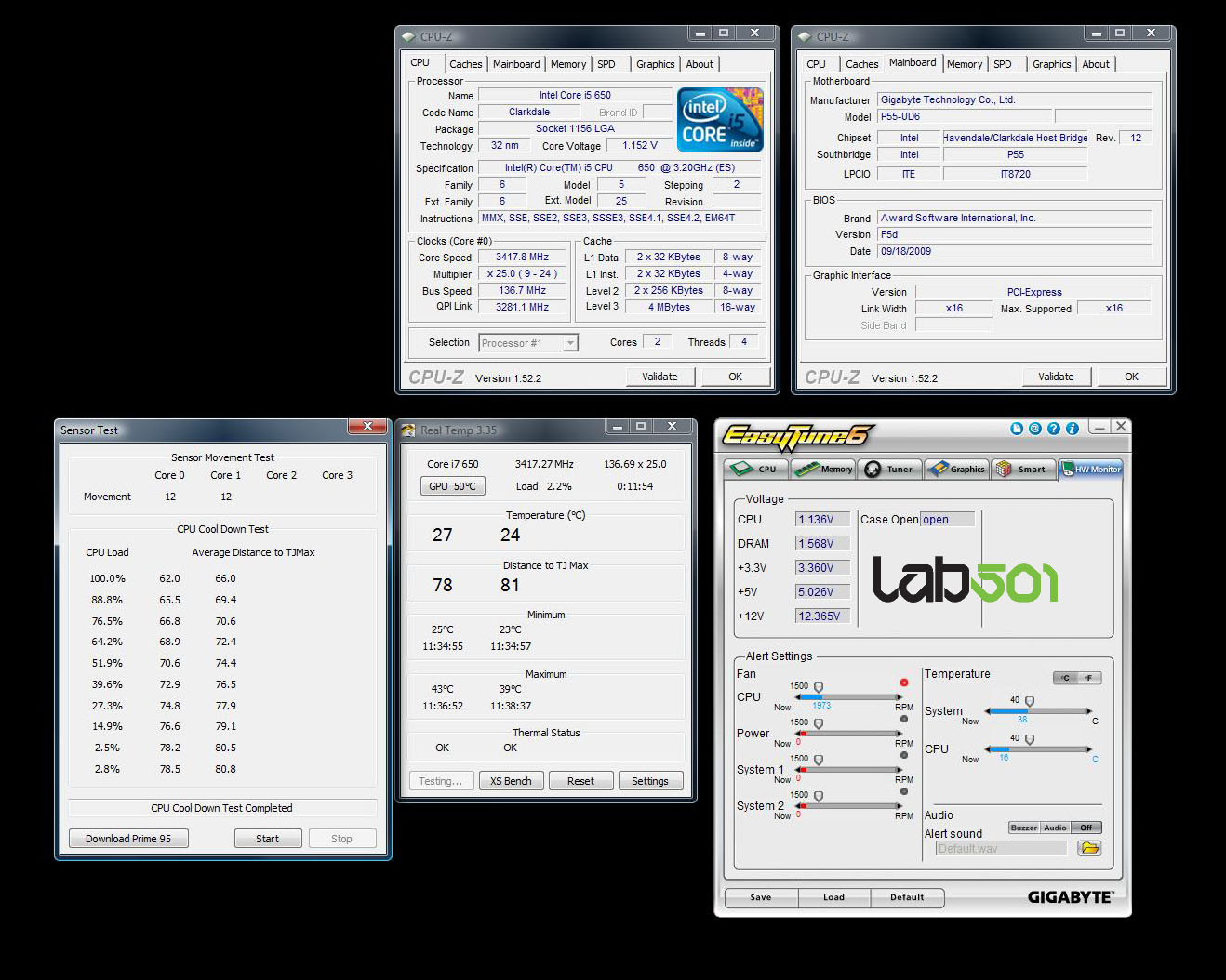Viewport: 1226px width, 980px height.
Task: Open EasyTune6 Memory tab
Action: pyautogui.click(x=823, y=469)
